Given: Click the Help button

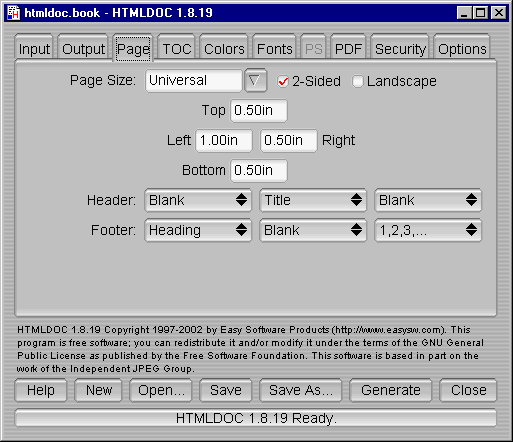Looking at the screenshot, I should click(x=41, y=390).
